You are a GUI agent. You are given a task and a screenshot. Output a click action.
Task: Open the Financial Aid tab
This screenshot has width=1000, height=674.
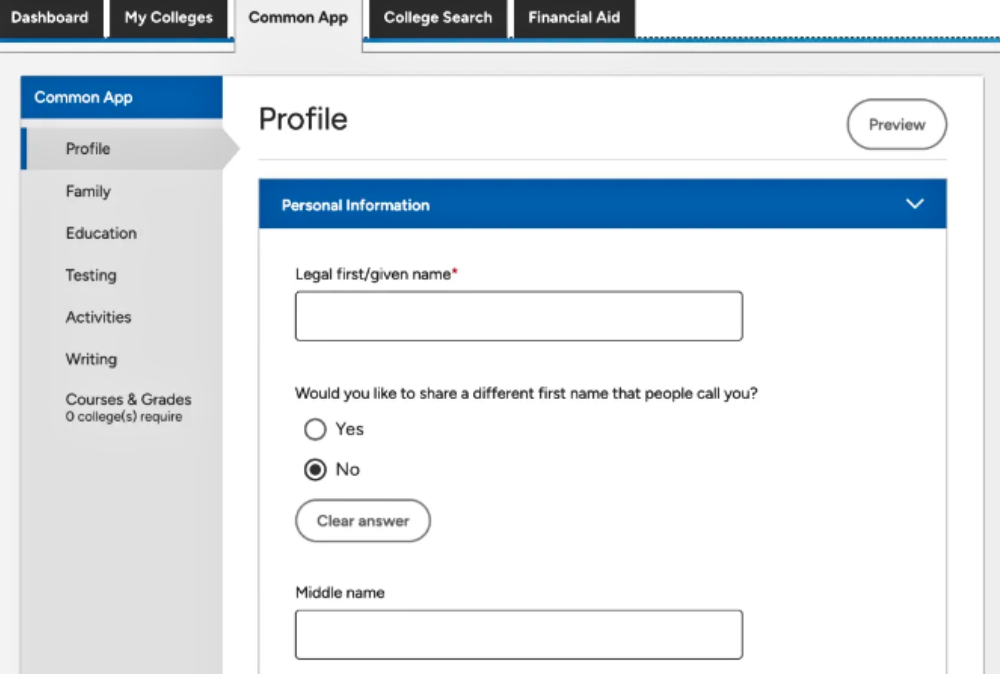click(573, 17)
